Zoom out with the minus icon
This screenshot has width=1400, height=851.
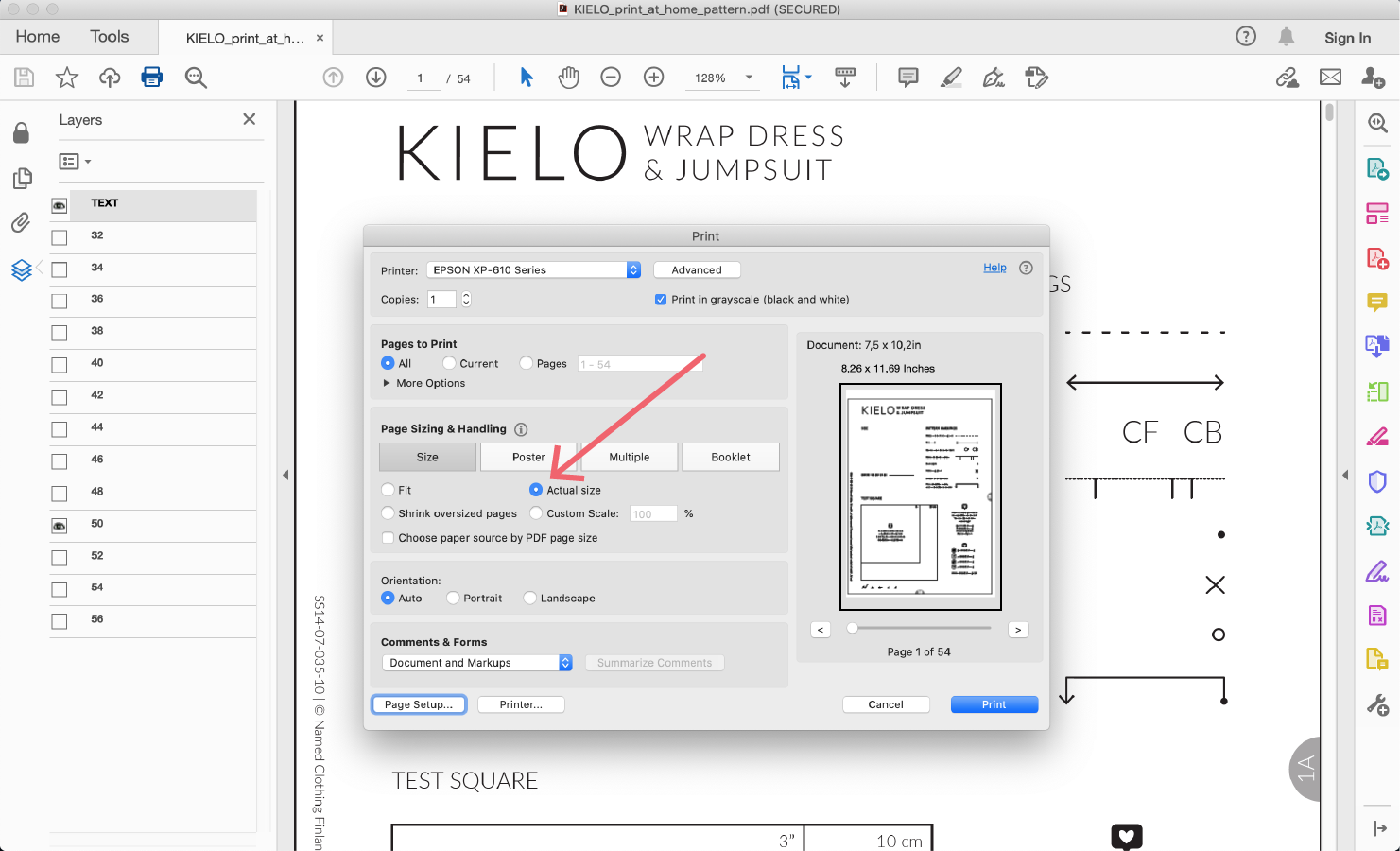pyautogui.click(x=611, y=78)
